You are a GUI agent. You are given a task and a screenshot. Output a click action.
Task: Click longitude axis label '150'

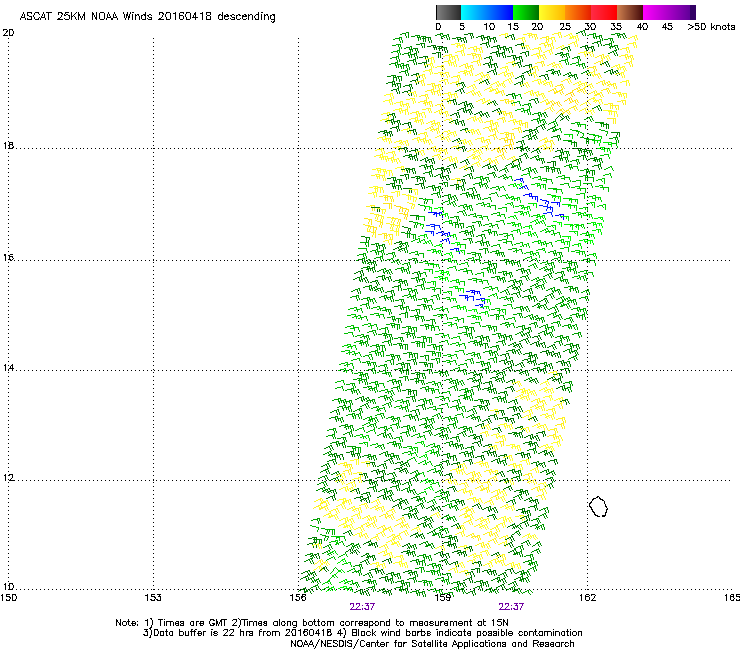coord(8,598)
